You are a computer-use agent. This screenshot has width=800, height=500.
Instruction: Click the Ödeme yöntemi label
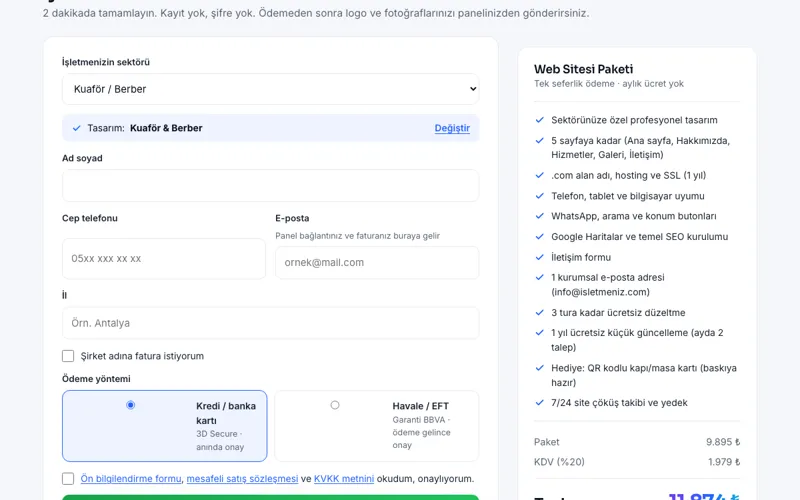pos(96,379)
